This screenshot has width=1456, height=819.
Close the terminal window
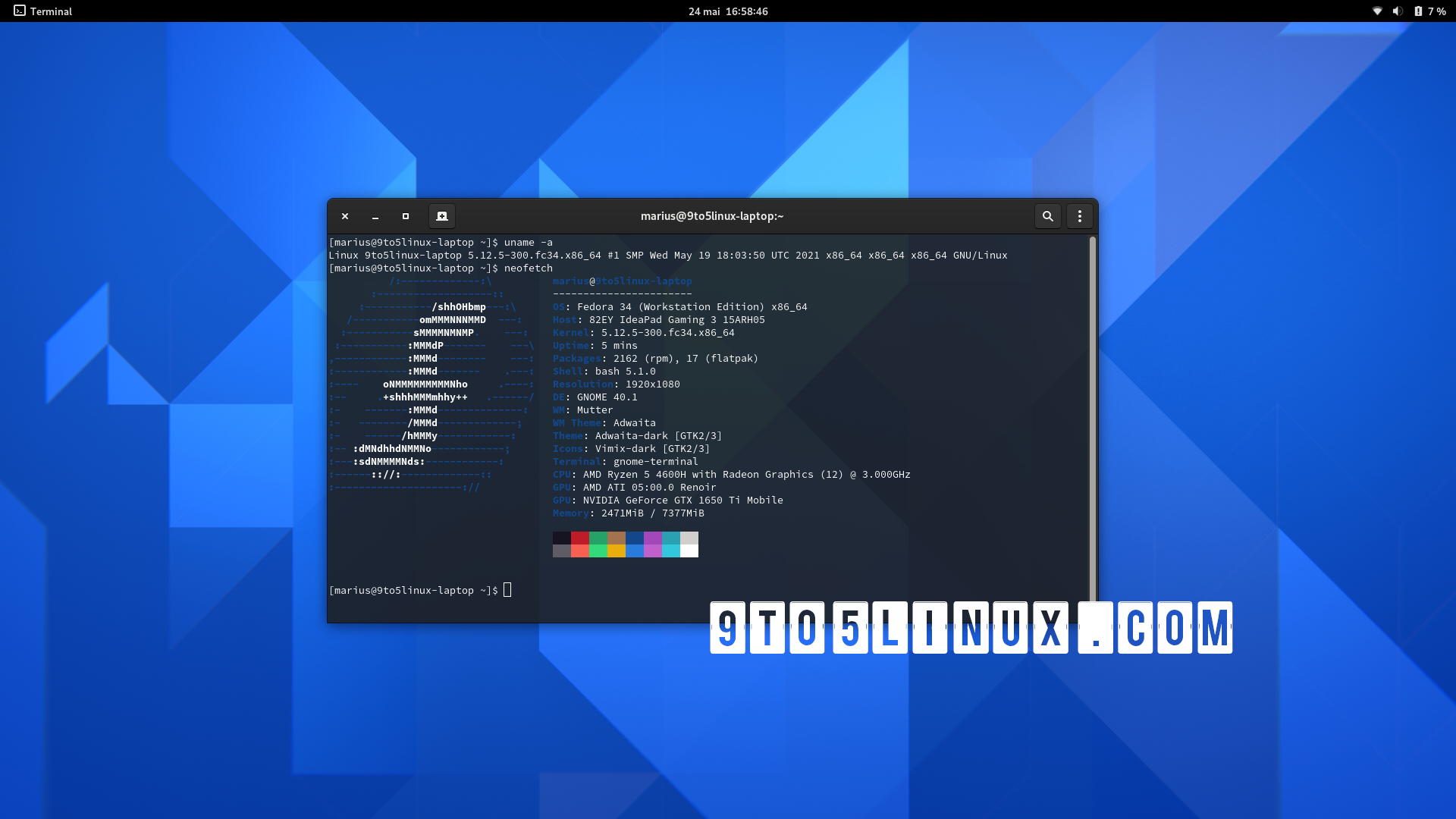[345, 216]
